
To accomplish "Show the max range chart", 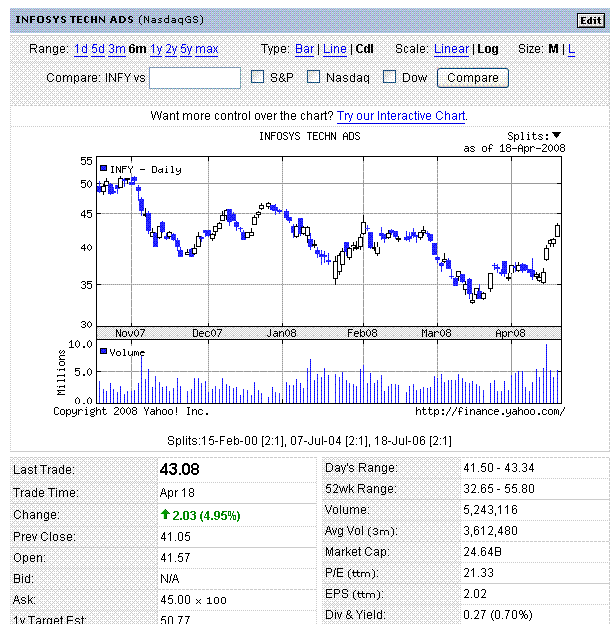I will 206,49.
